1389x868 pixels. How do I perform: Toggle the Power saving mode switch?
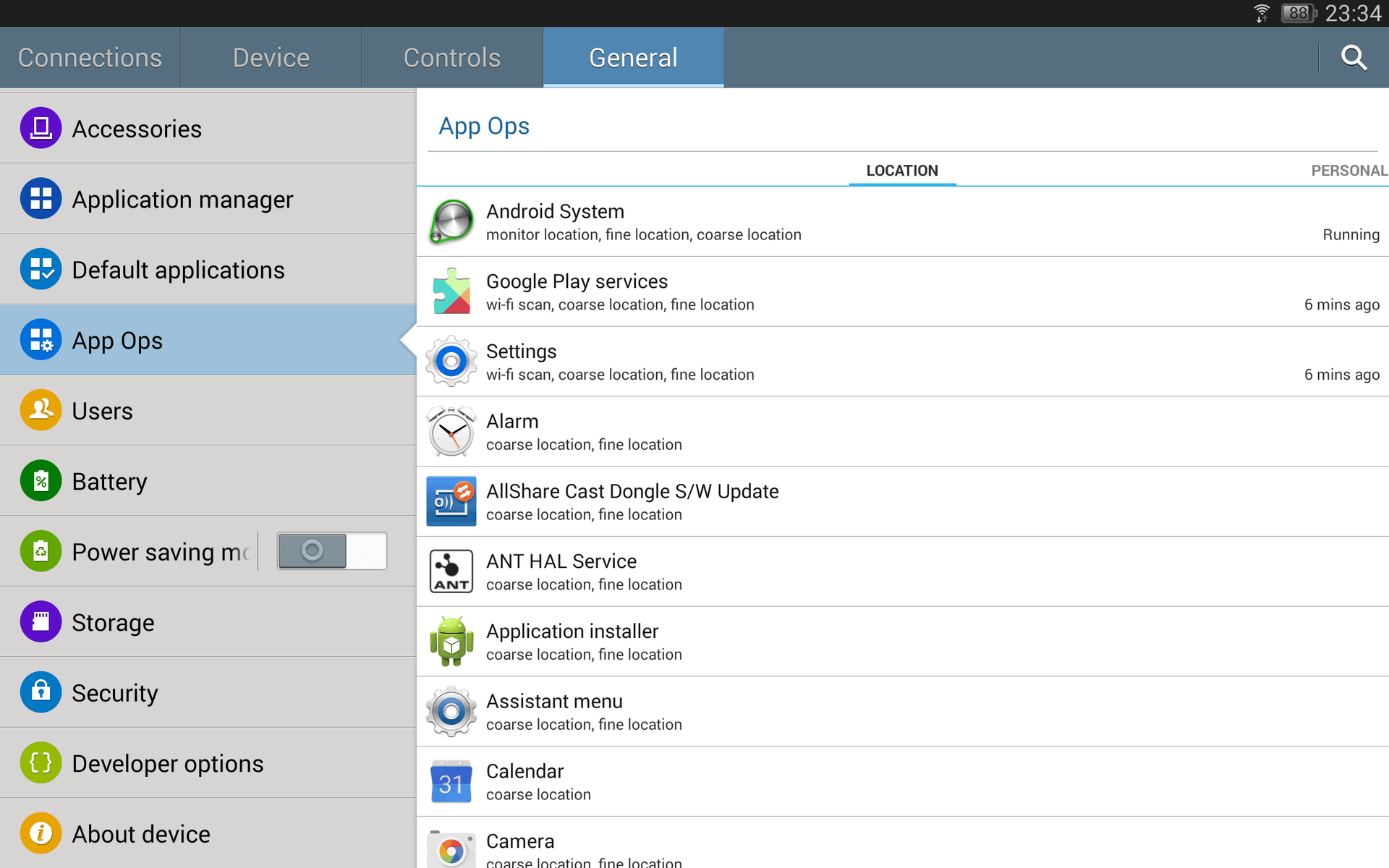pyautogui.click(x=332, y=551)
